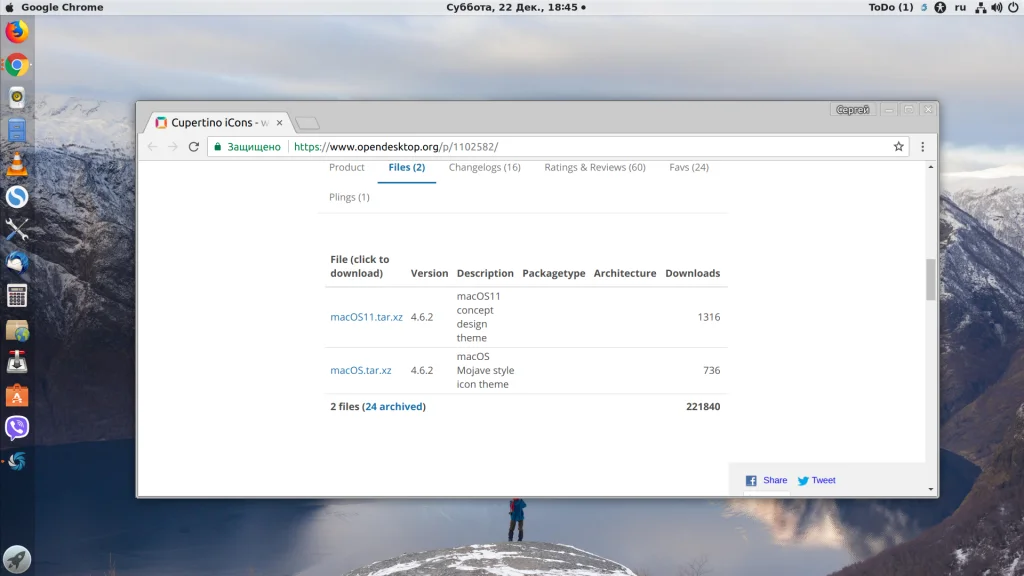Open the VLC cone icon in dock
This screenshot has width=1024, height=576.
17,164
